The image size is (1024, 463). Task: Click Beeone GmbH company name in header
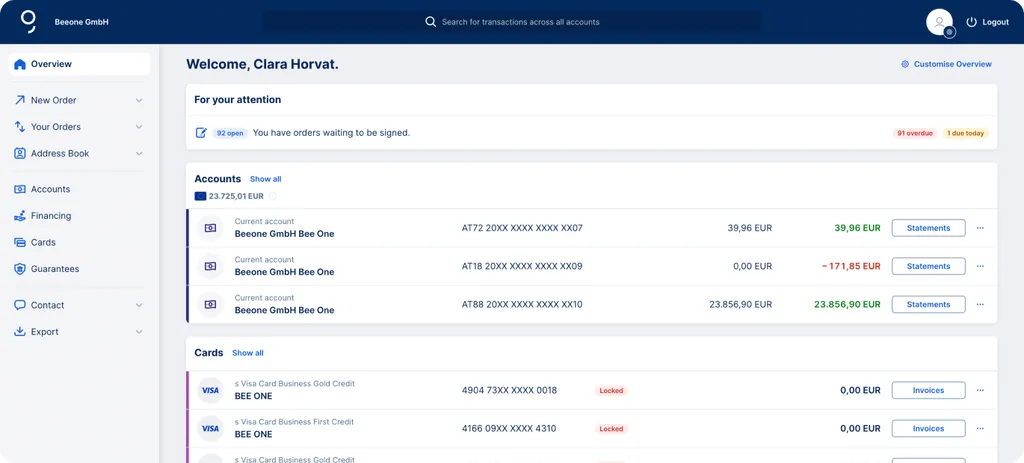tap(82, 22)
